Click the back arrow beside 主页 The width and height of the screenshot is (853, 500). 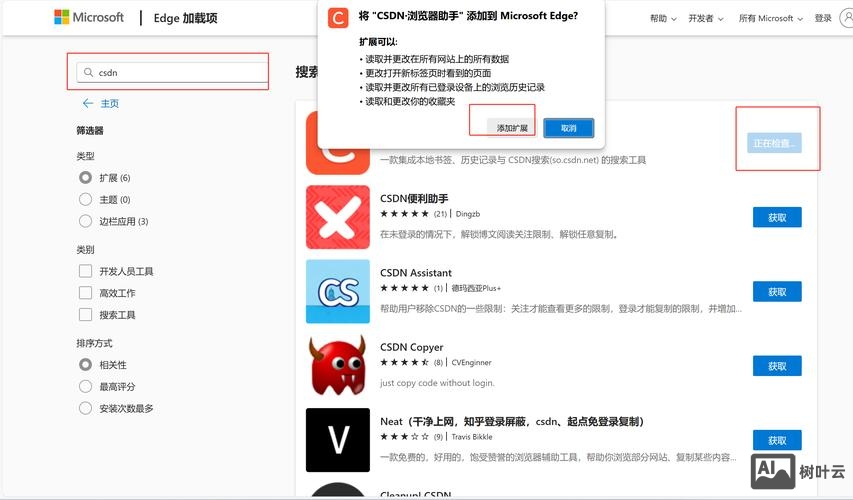click(x=88, y=103)
